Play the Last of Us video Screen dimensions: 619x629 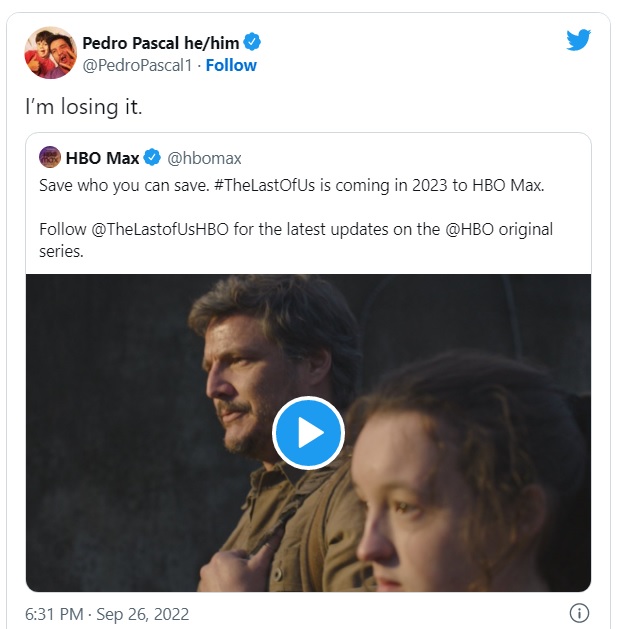tap(308, 433)
